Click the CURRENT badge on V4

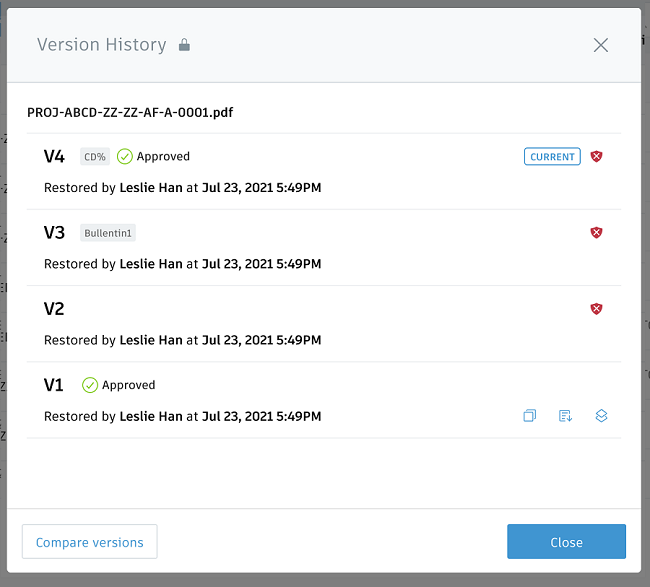pos(552,156)
